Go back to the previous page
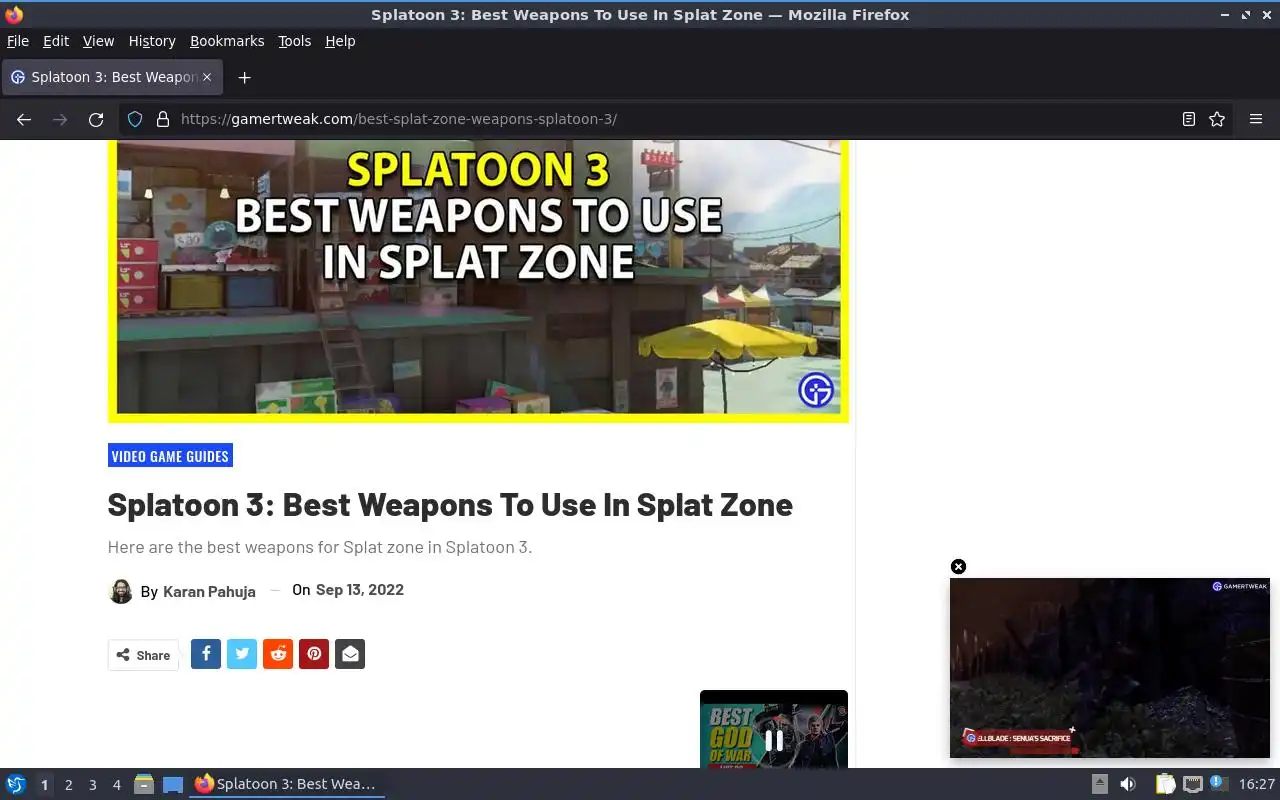The width and height of the screenshot is (1280, 800). point(24,119)
